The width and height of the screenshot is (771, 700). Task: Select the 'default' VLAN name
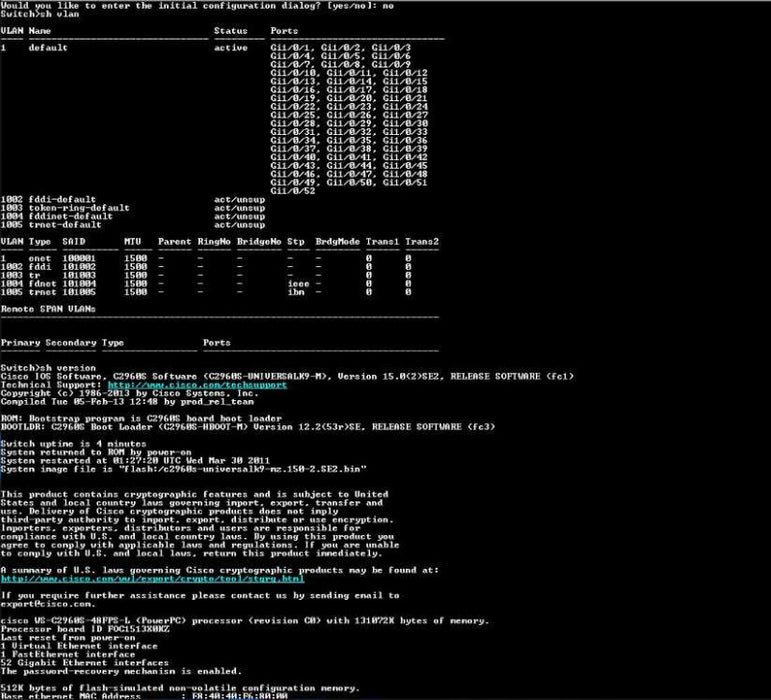tap(48, 48)
